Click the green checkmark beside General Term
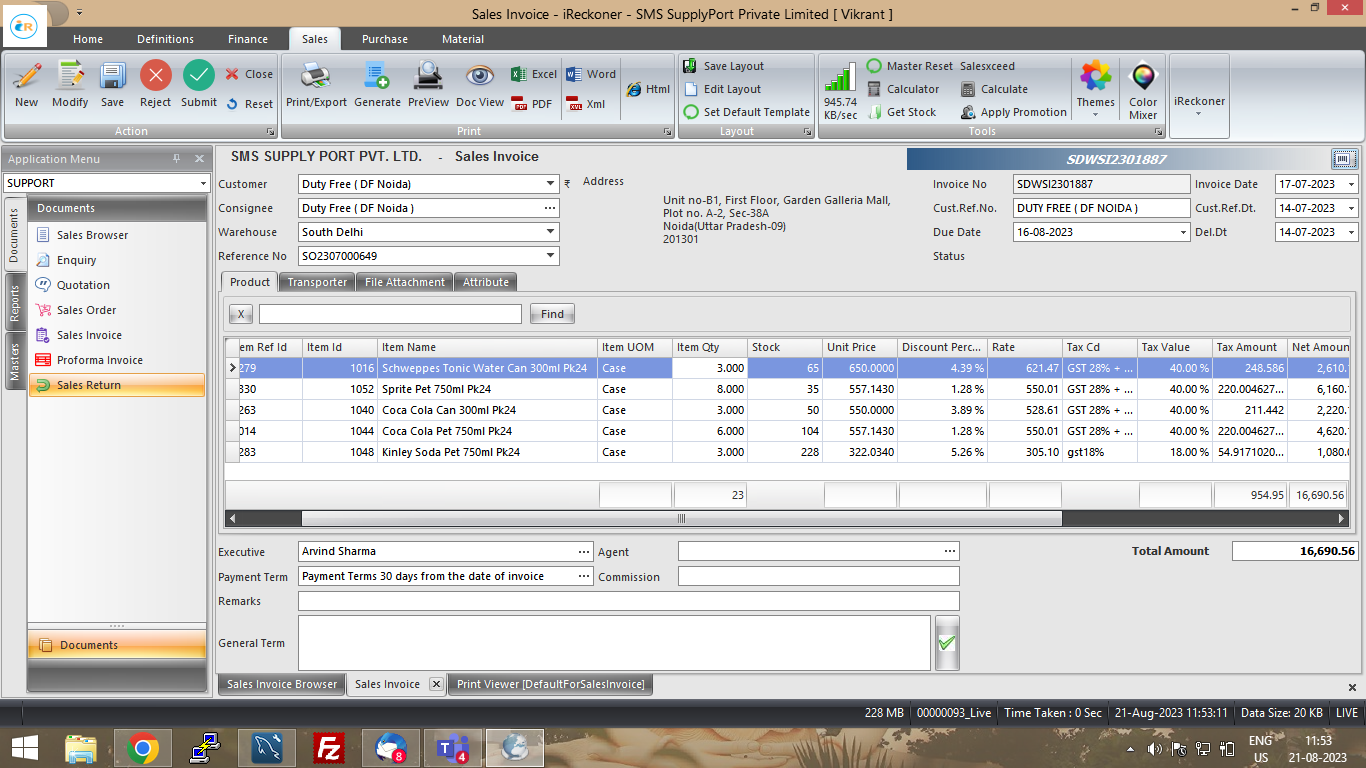This screenshot has width=1366, height=768. (946, 643)
